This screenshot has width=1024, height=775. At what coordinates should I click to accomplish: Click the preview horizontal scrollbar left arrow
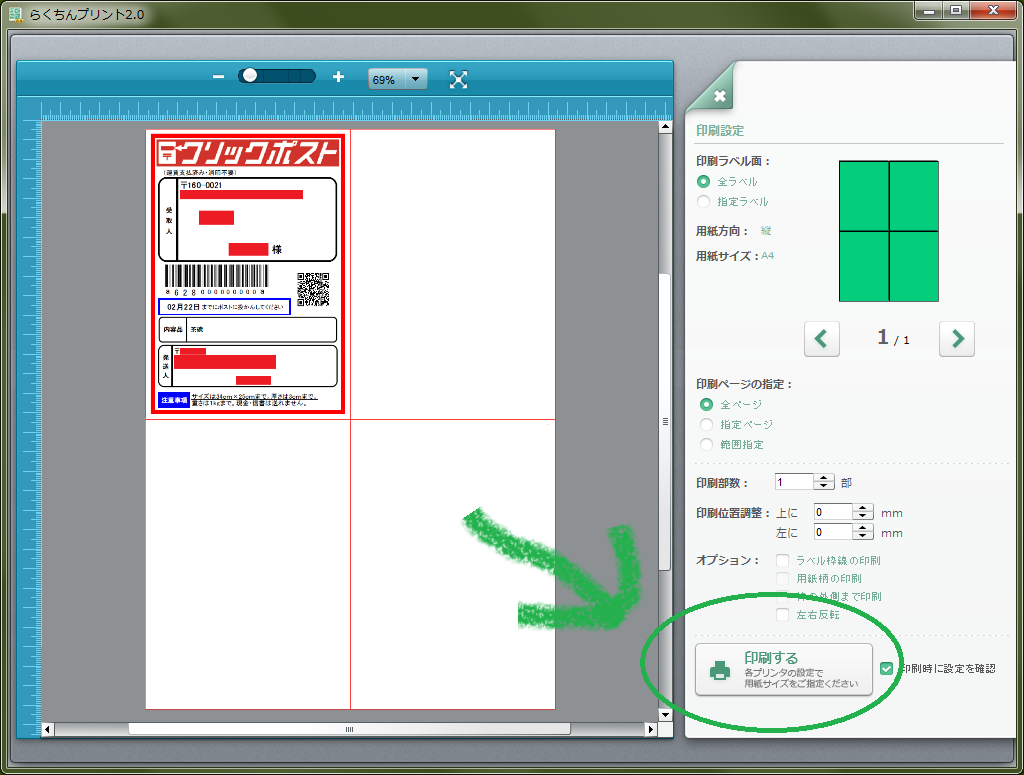click(47, 729)
